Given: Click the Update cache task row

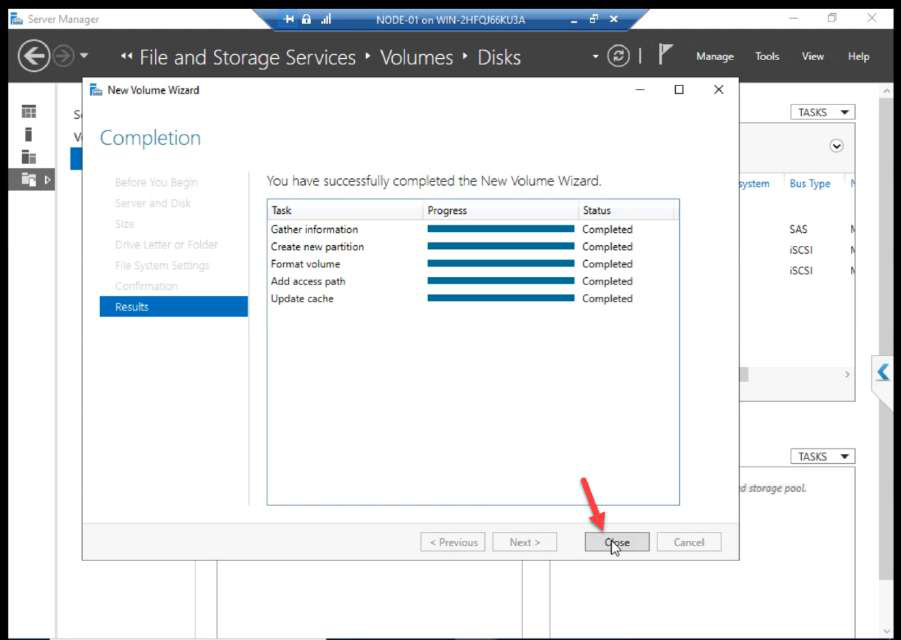Looking at the screenshot, I should coord(473,298).
